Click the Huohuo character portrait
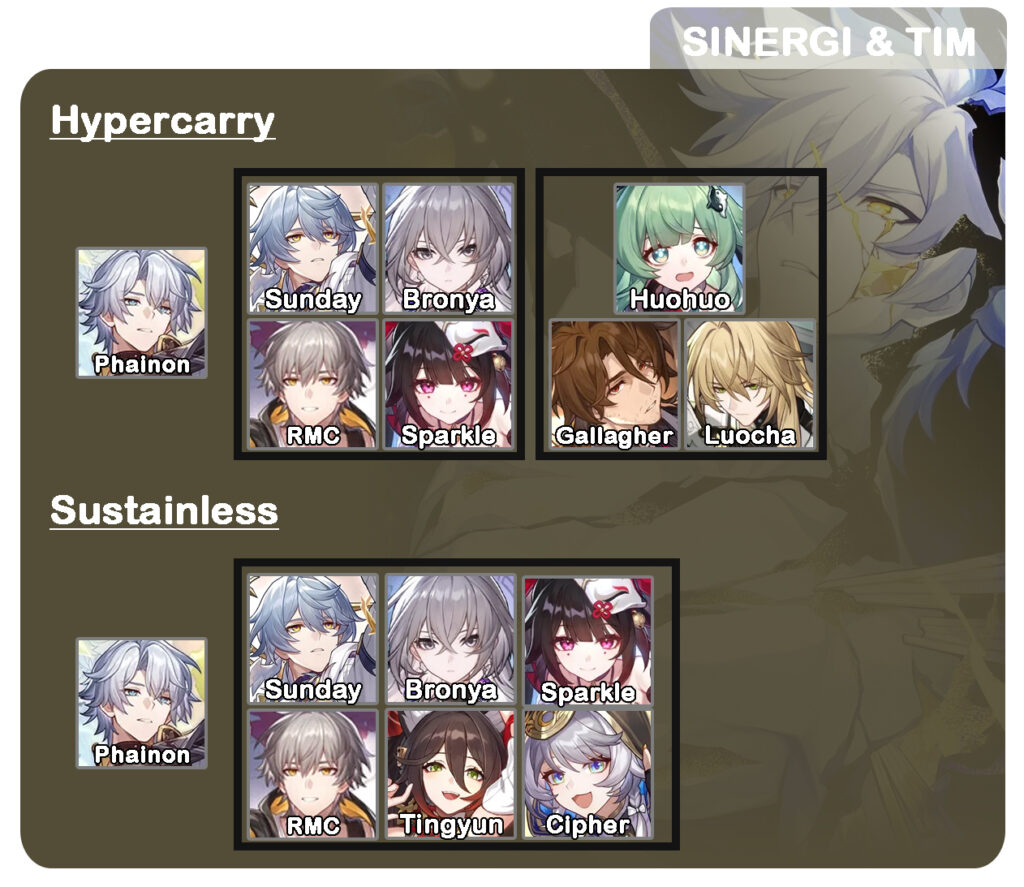 pyautogui.click(x=679, y=249)
